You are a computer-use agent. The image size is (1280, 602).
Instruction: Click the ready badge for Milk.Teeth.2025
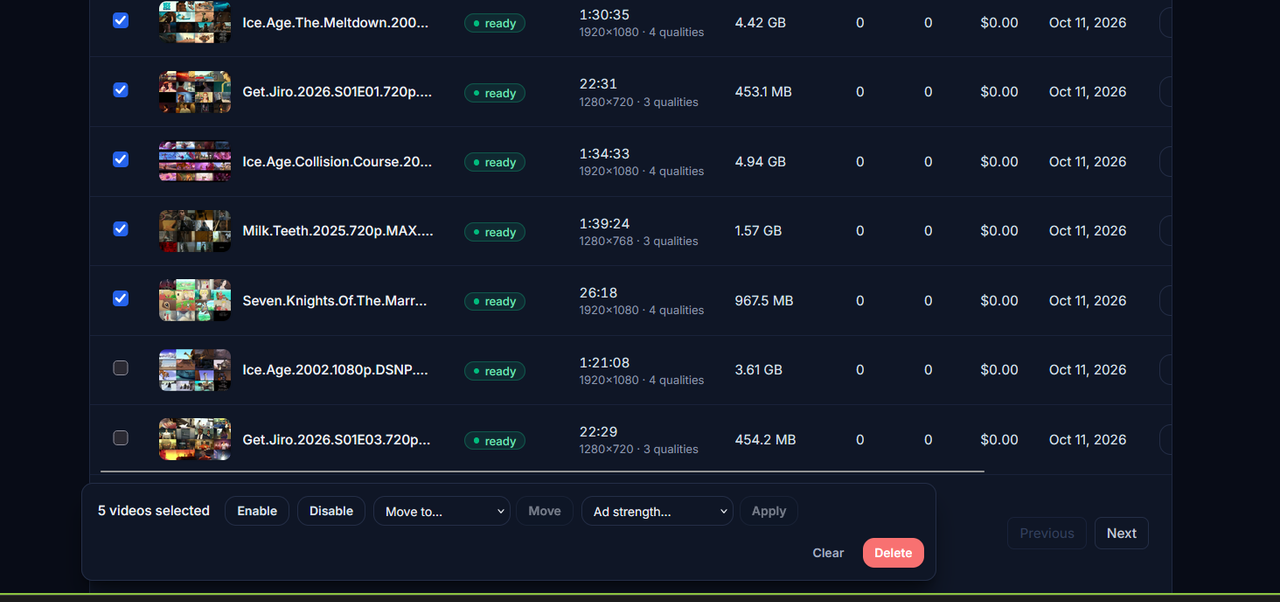494,232
